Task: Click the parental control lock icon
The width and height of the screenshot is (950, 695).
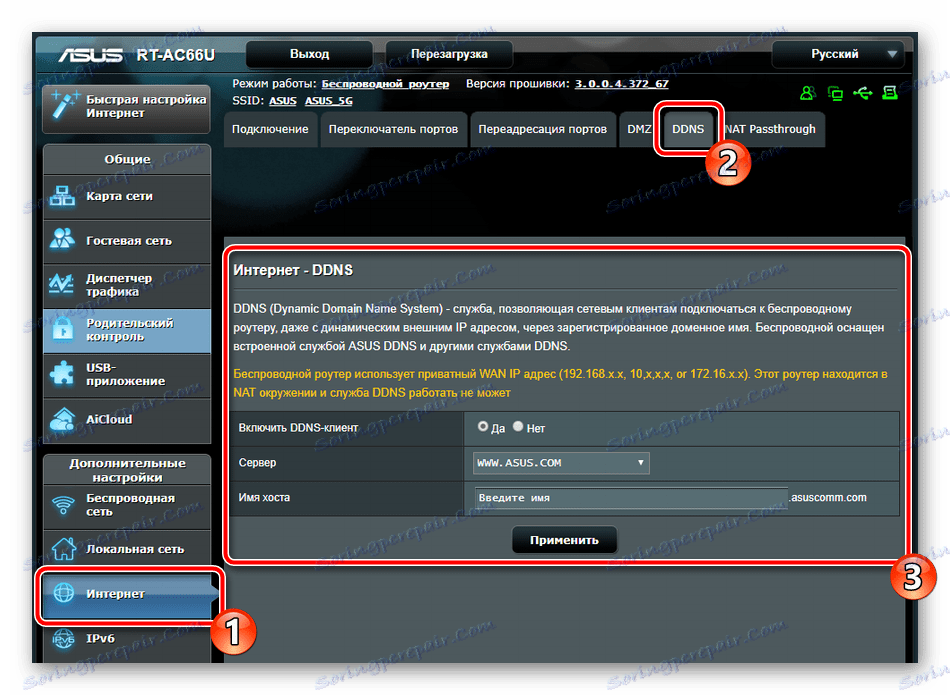Action: [62, 330]
